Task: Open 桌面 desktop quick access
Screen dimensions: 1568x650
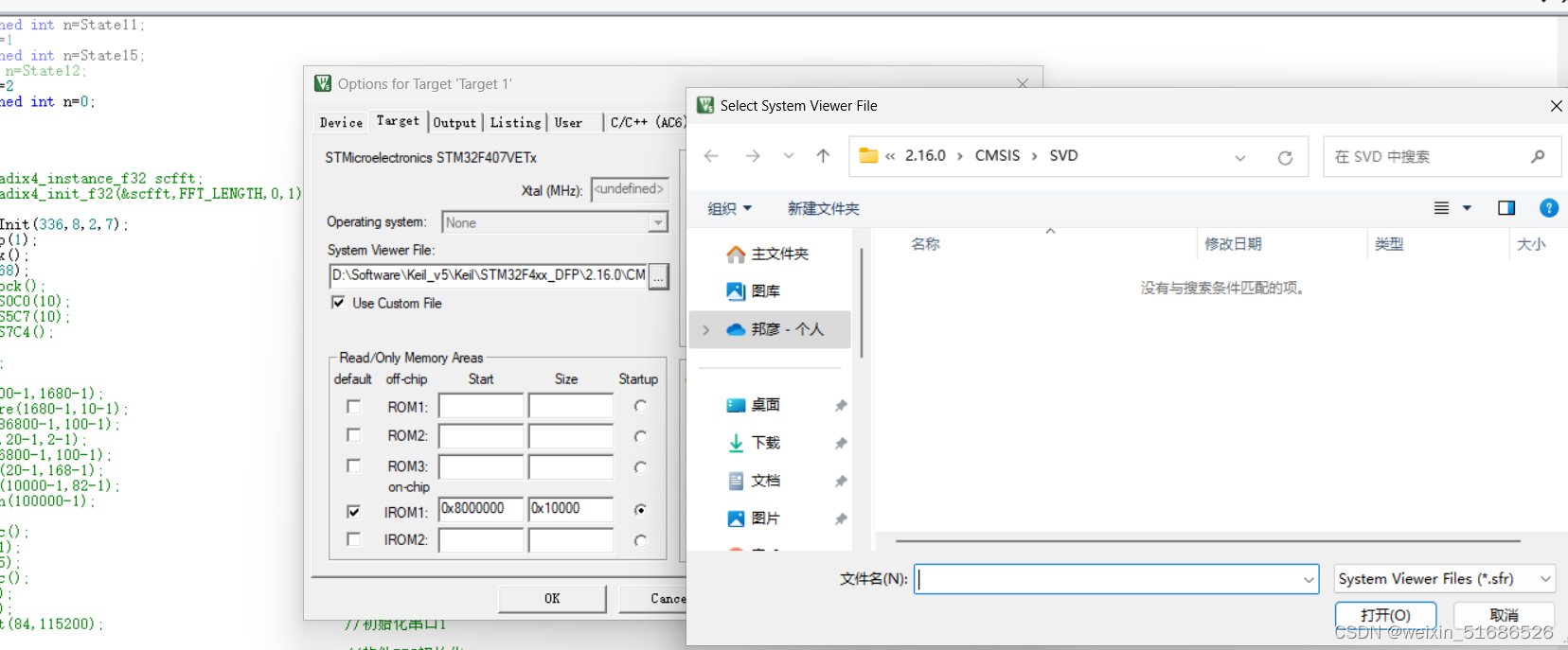Action: [754, 405]
